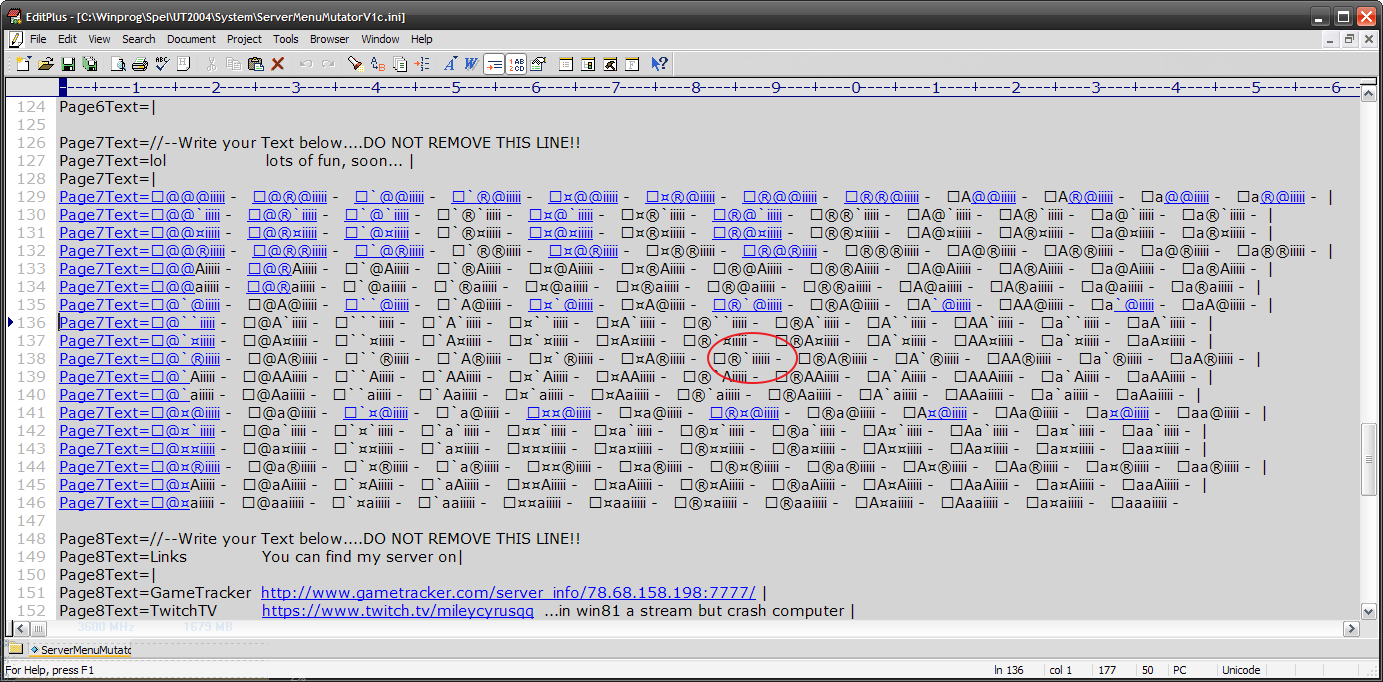Click the Open file folder icon
This screenshot has height=682, width=1383.
(x=46, y=64)
